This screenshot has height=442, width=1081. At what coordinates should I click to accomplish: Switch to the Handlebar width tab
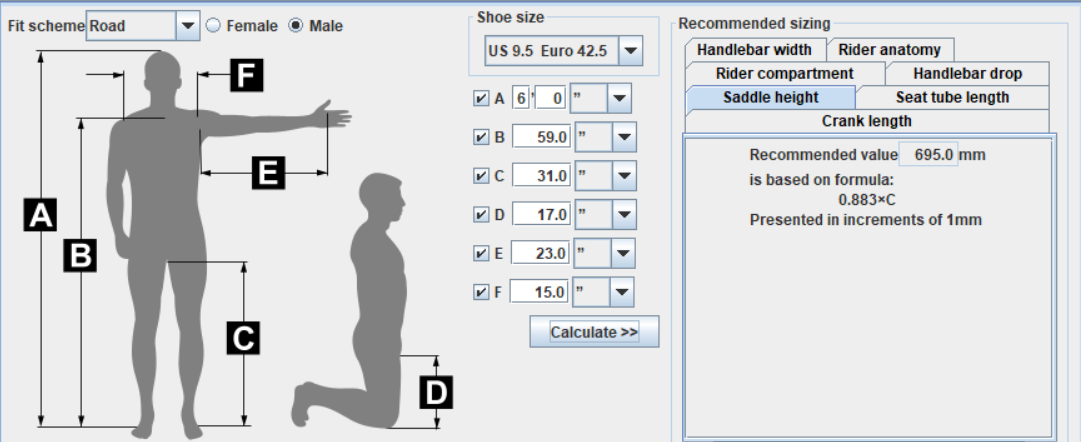point(754,50)
